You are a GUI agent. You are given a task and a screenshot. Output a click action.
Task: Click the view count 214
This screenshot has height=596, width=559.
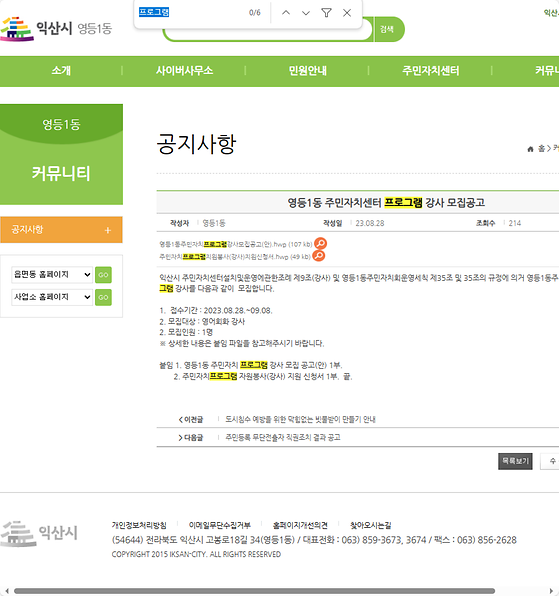pos(515,223)
